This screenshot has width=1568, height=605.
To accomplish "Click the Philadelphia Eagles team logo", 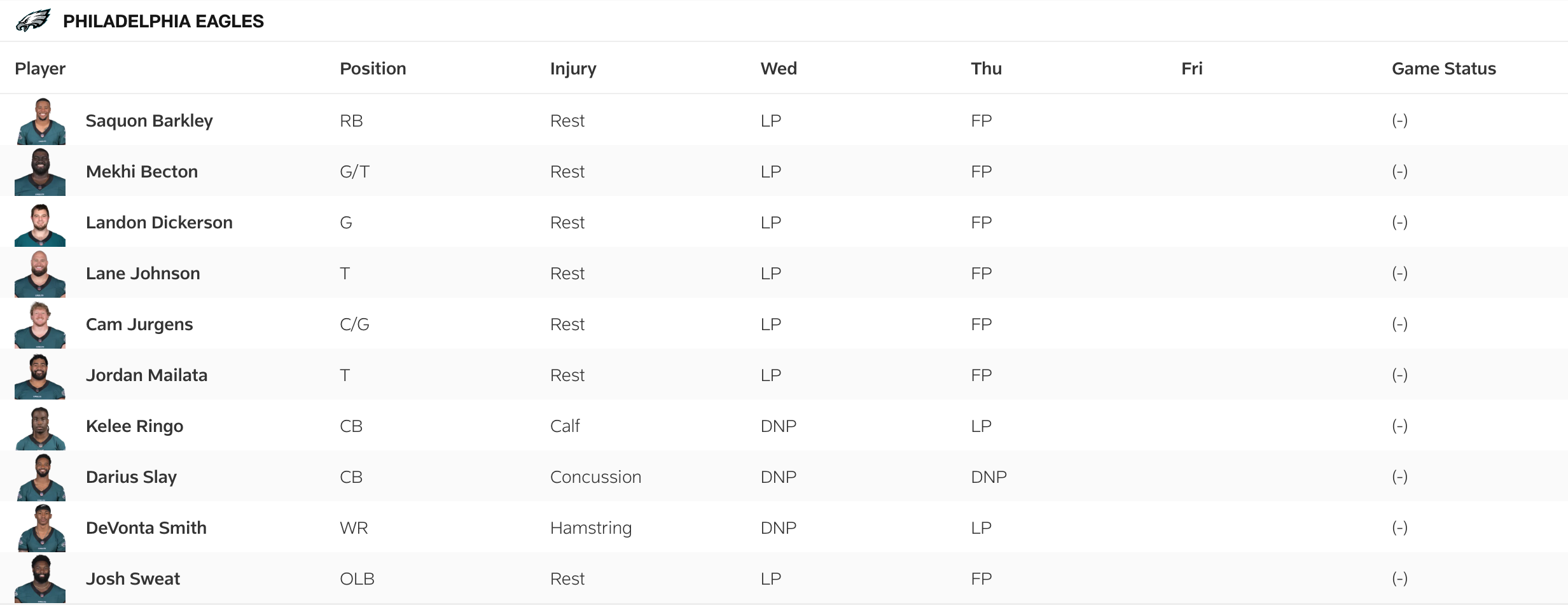I will 33,21.
